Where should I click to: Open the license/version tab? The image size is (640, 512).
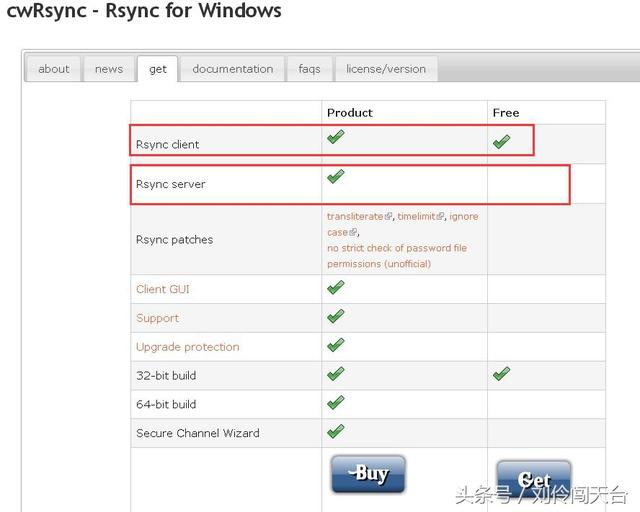[386, 69]
